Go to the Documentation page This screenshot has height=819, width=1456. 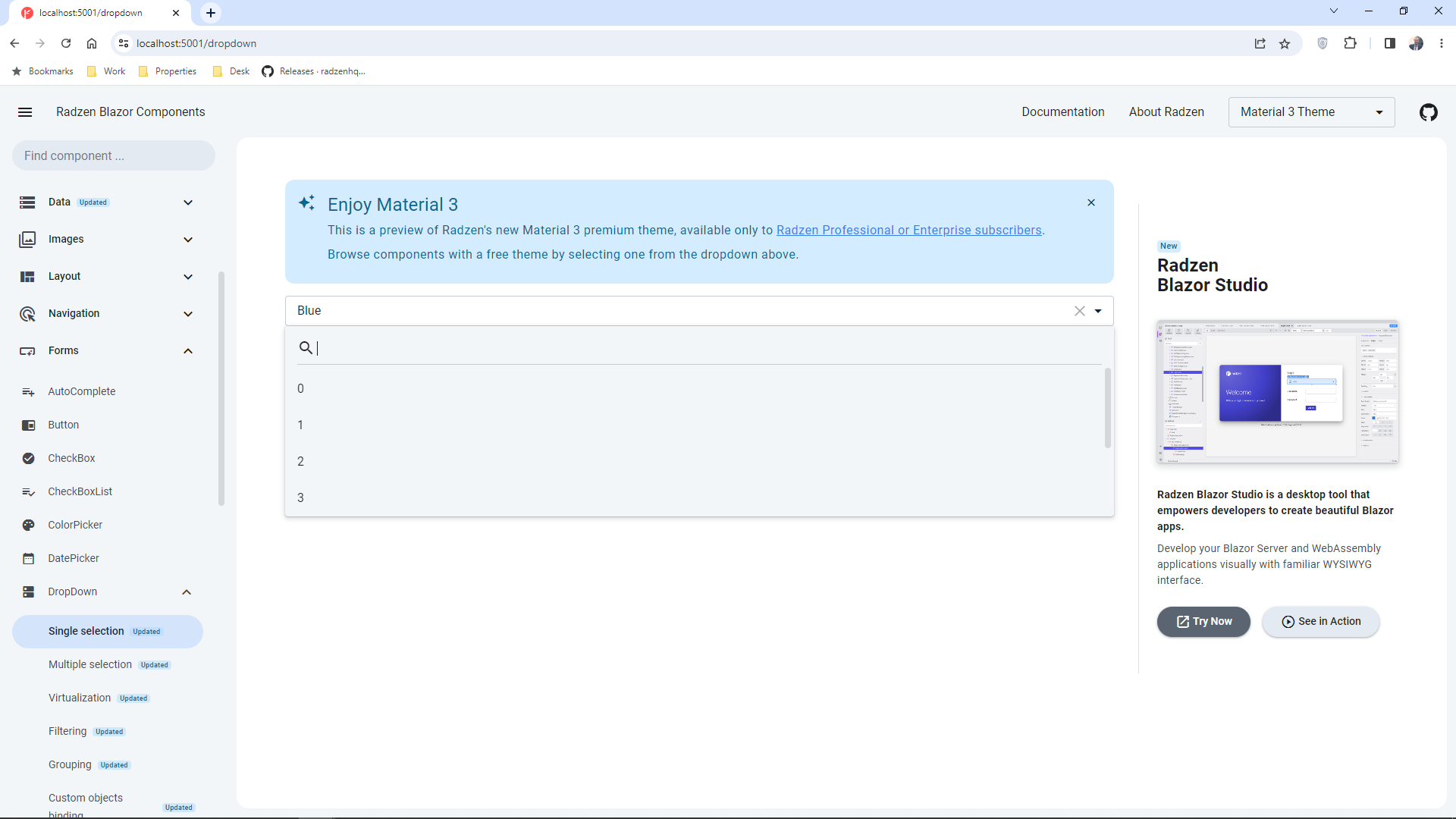1063,111
